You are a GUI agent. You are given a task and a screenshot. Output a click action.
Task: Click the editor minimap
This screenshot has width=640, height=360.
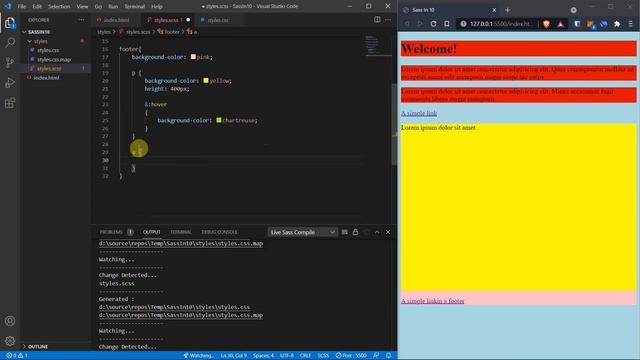coord(378,47)
